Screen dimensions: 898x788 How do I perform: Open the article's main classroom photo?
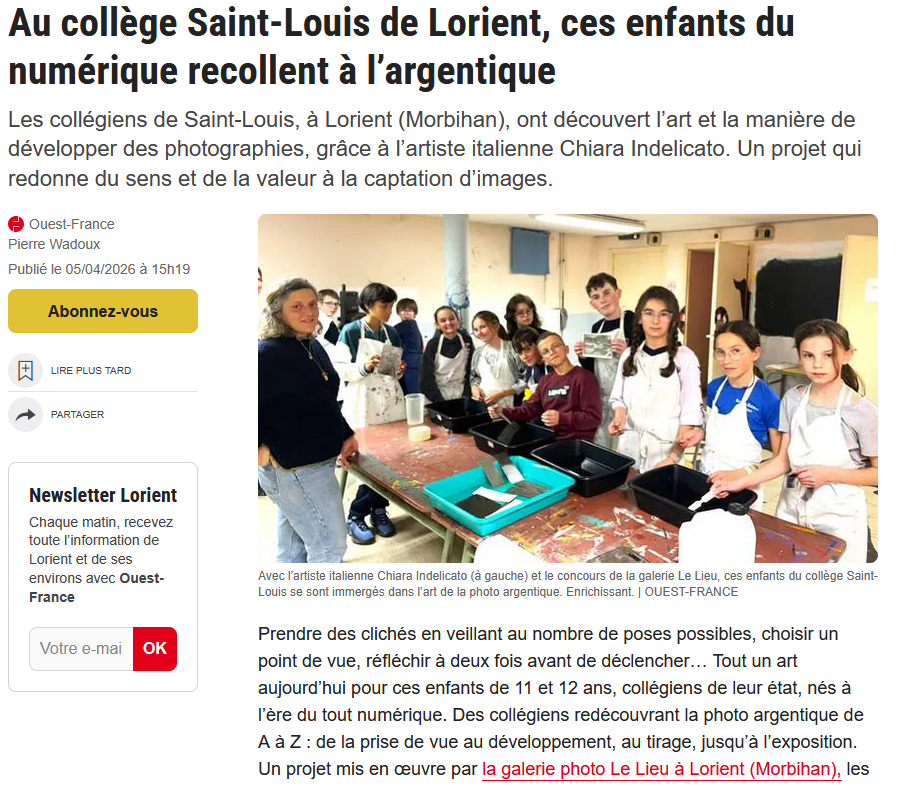tap(568, 388)
